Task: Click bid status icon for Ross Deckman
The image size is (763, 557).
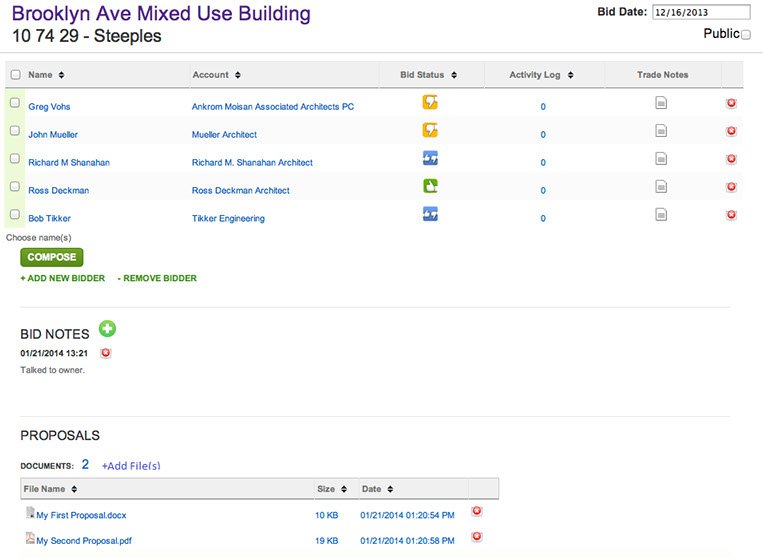Action: coord(430,185)
